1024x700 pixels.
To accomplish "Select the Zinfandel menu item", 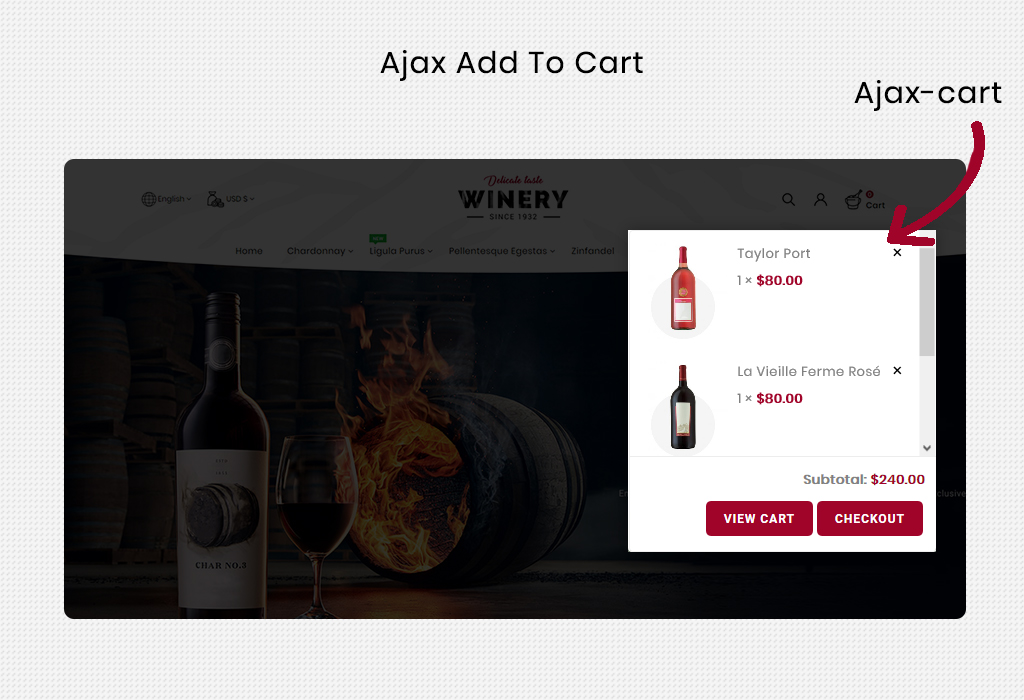I will (x=592, y=251).
